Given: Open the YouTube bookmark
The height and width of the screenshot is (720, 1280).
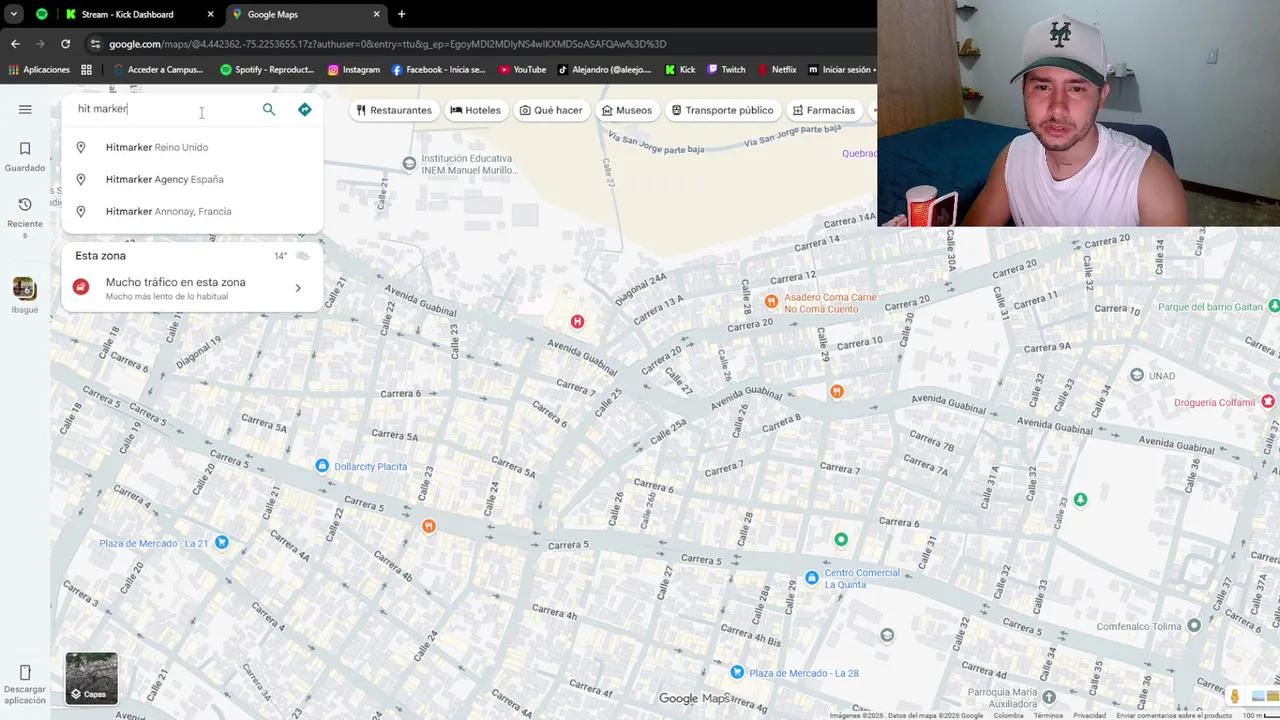Looking at the screenshot, I should (x=522, y=70).
